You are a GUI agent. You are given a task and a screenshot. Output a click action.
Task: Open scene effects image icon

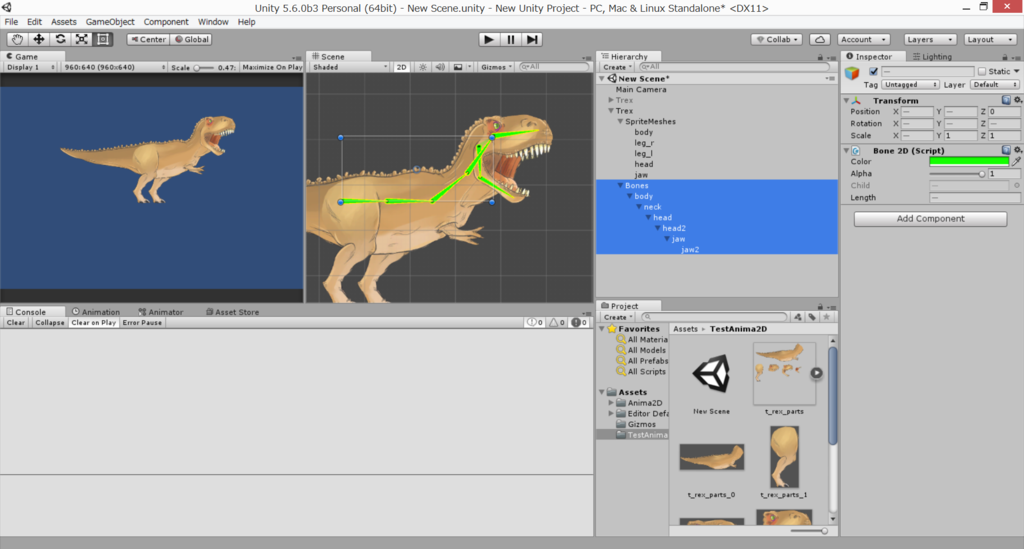[458, 67]
